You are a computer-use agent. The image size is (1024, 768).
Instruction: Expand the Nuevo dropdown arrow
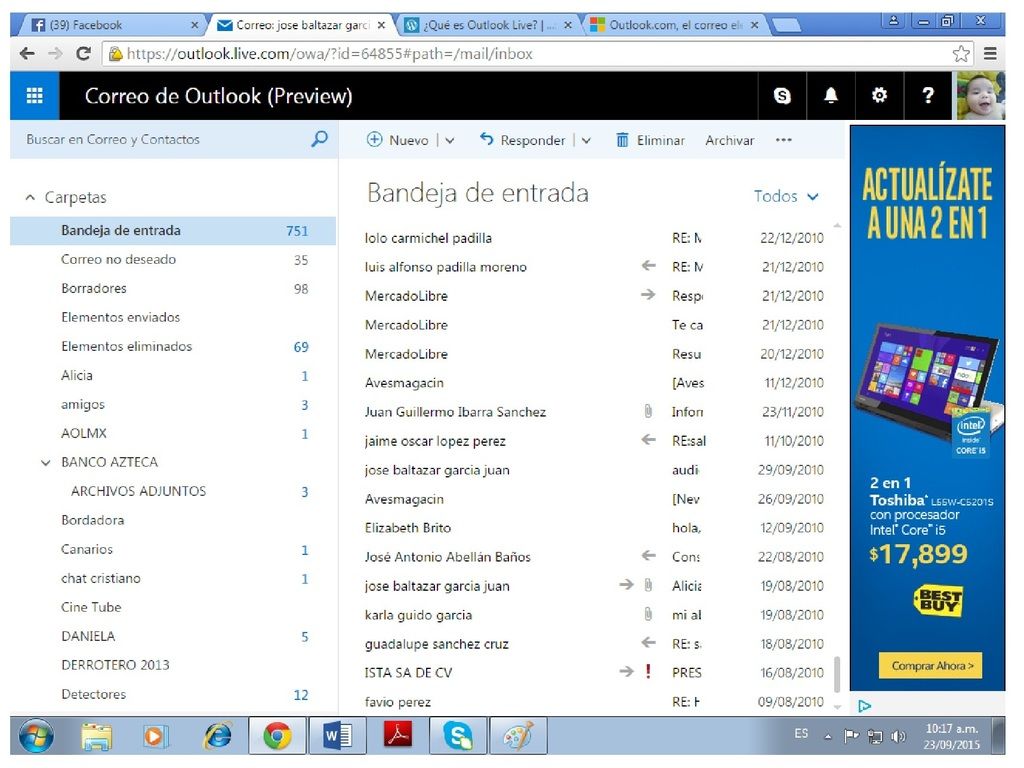click(x=449, y=140)
